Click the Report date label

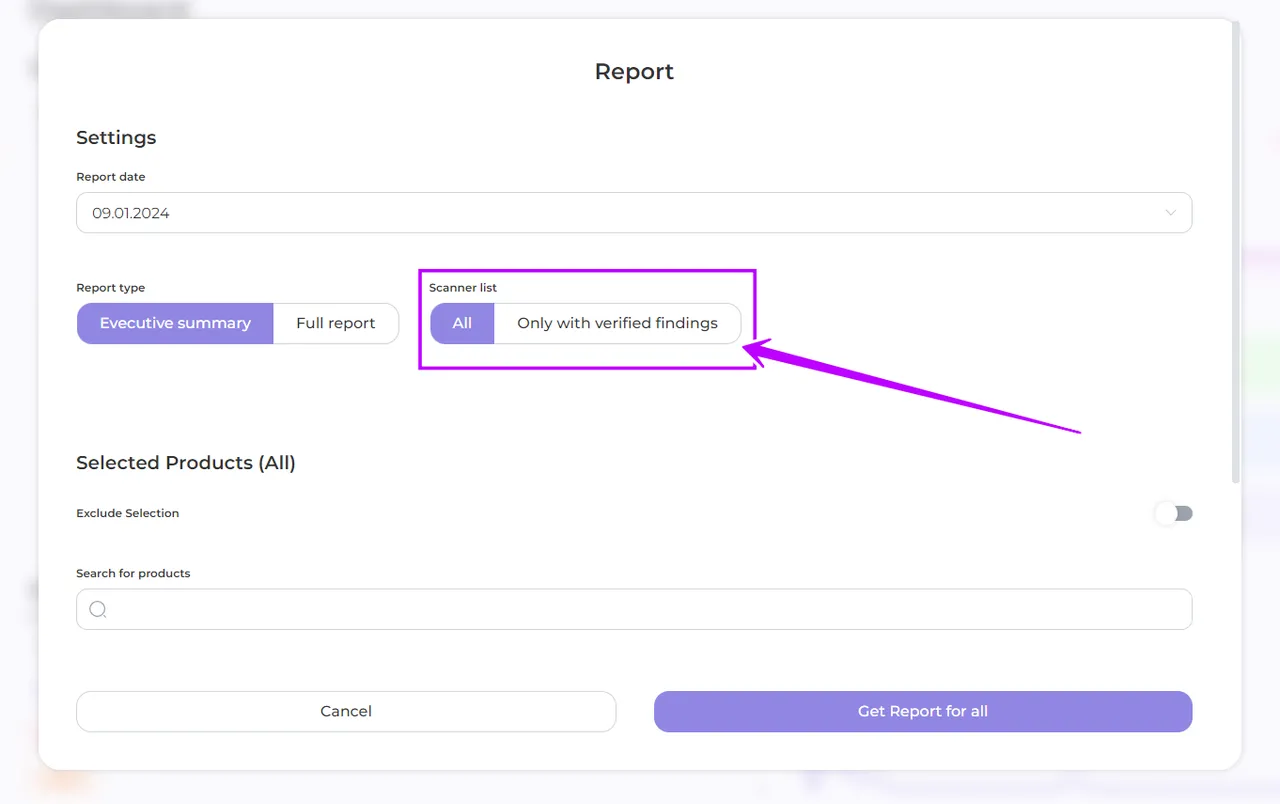click(x=111, y=177)
